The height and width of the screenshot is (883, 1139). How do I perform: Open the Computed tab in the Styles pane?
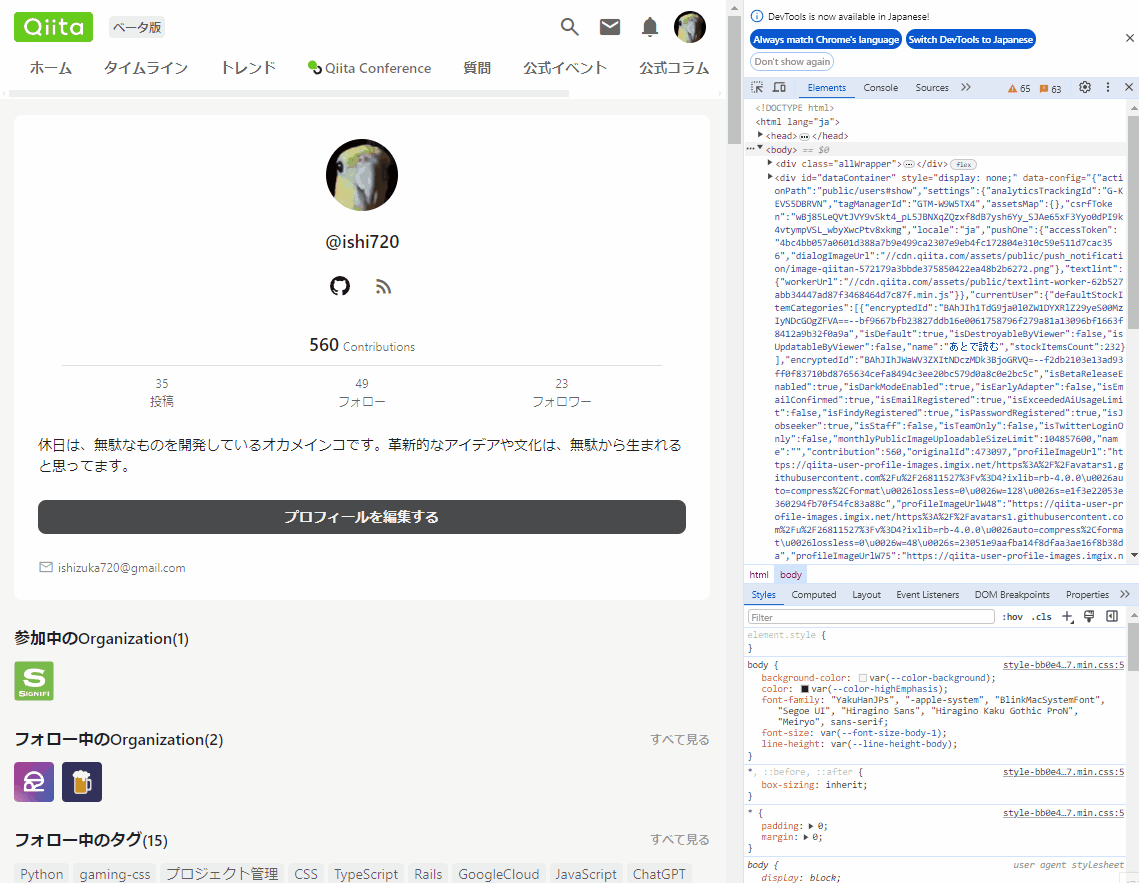(x=814, y=594)
